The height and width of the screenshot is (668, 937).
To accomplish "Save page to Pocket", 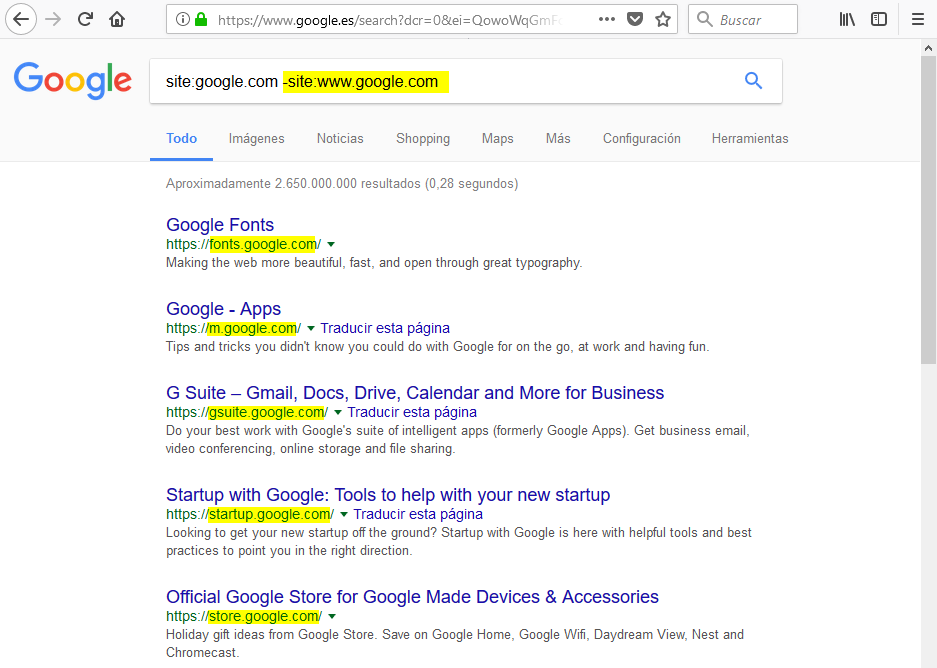I will click(635, 19).
